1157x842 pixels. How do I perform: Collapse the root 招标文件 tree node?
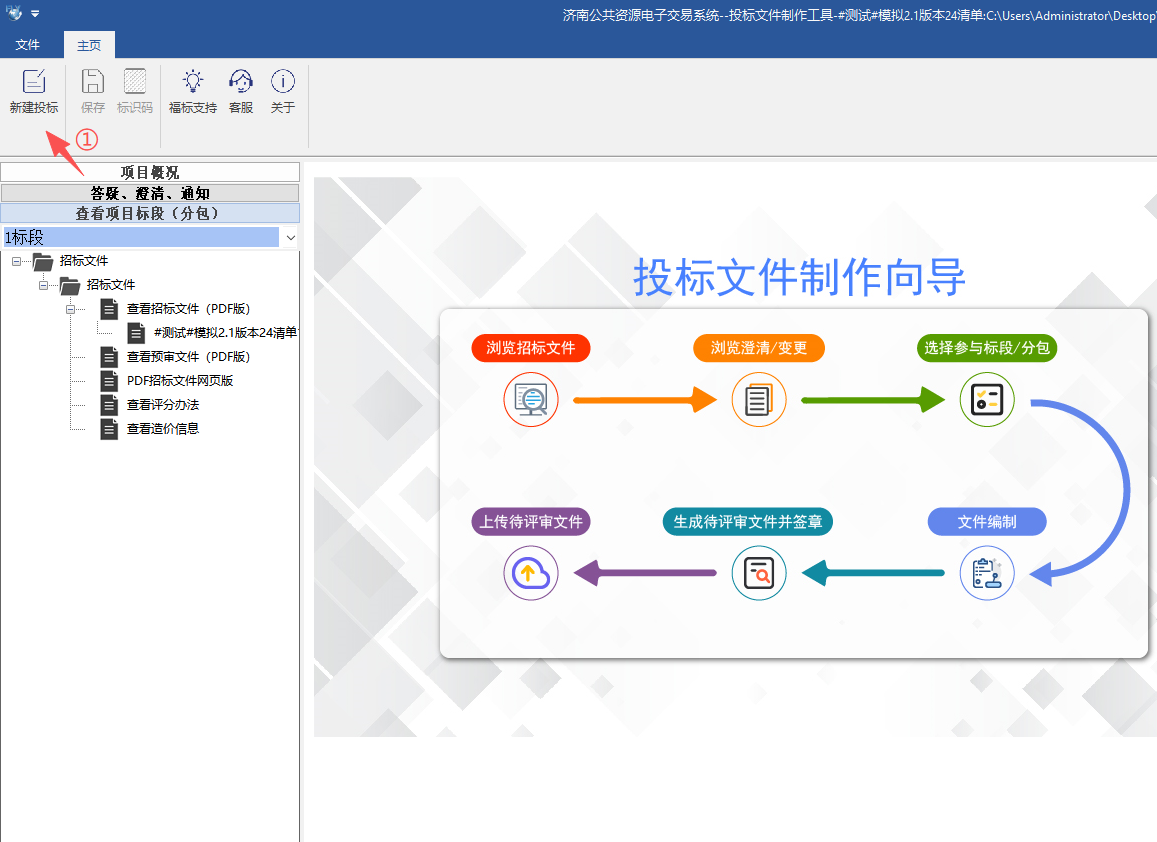pos(16,261)
